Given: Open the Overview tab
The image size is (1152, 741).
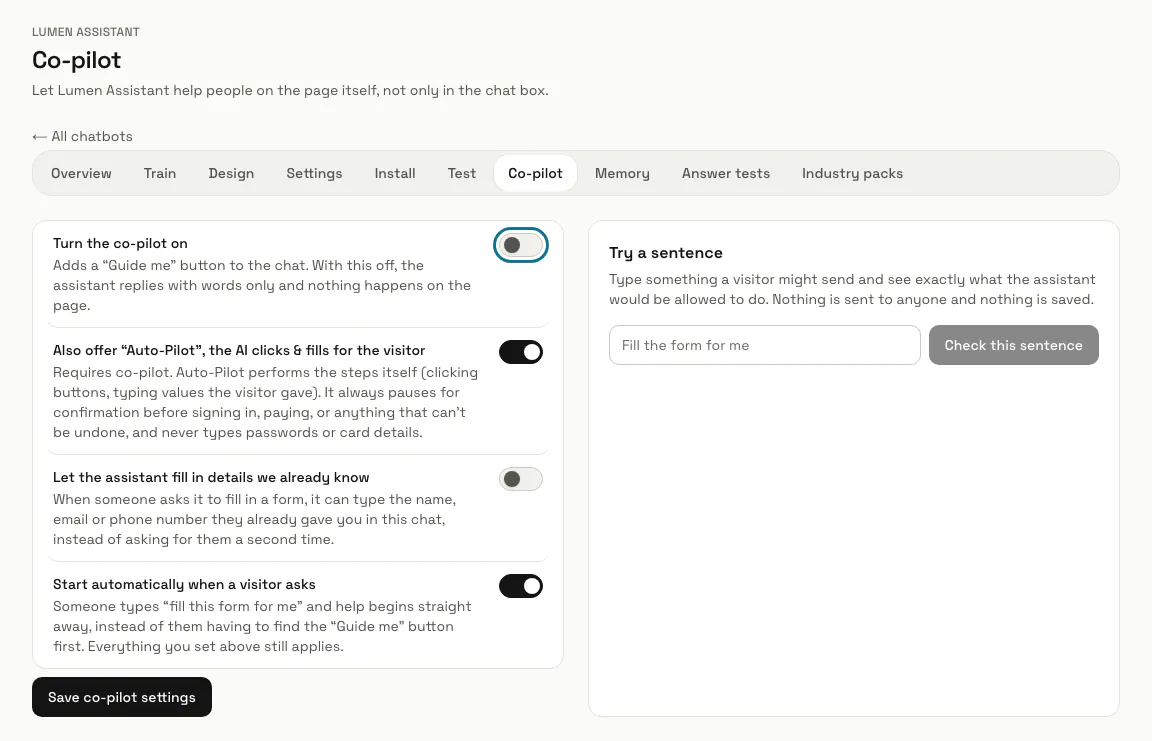Looking at the screenshot, I should (82, 173).
